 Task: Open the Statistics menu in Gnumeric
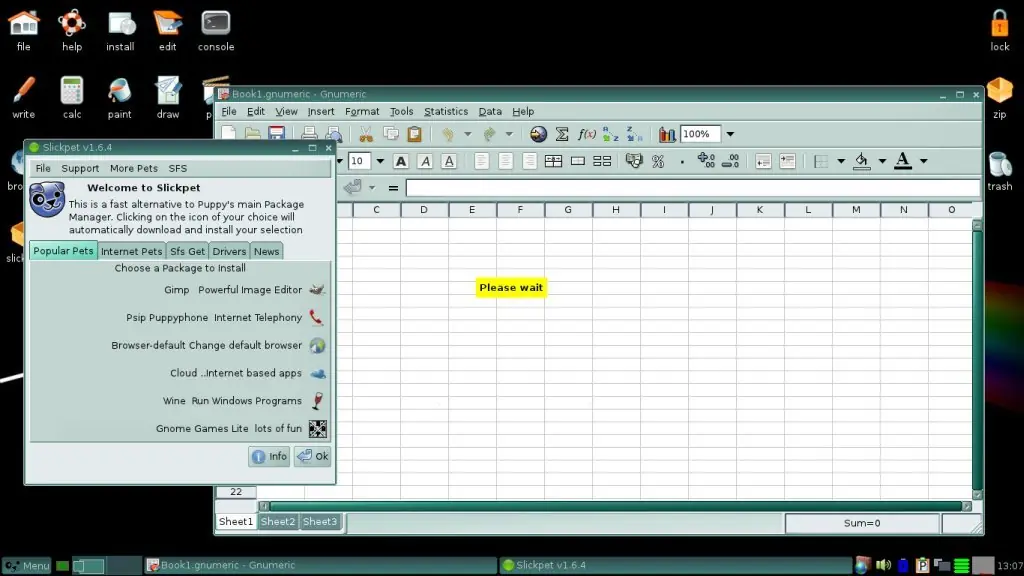(445, 112)
